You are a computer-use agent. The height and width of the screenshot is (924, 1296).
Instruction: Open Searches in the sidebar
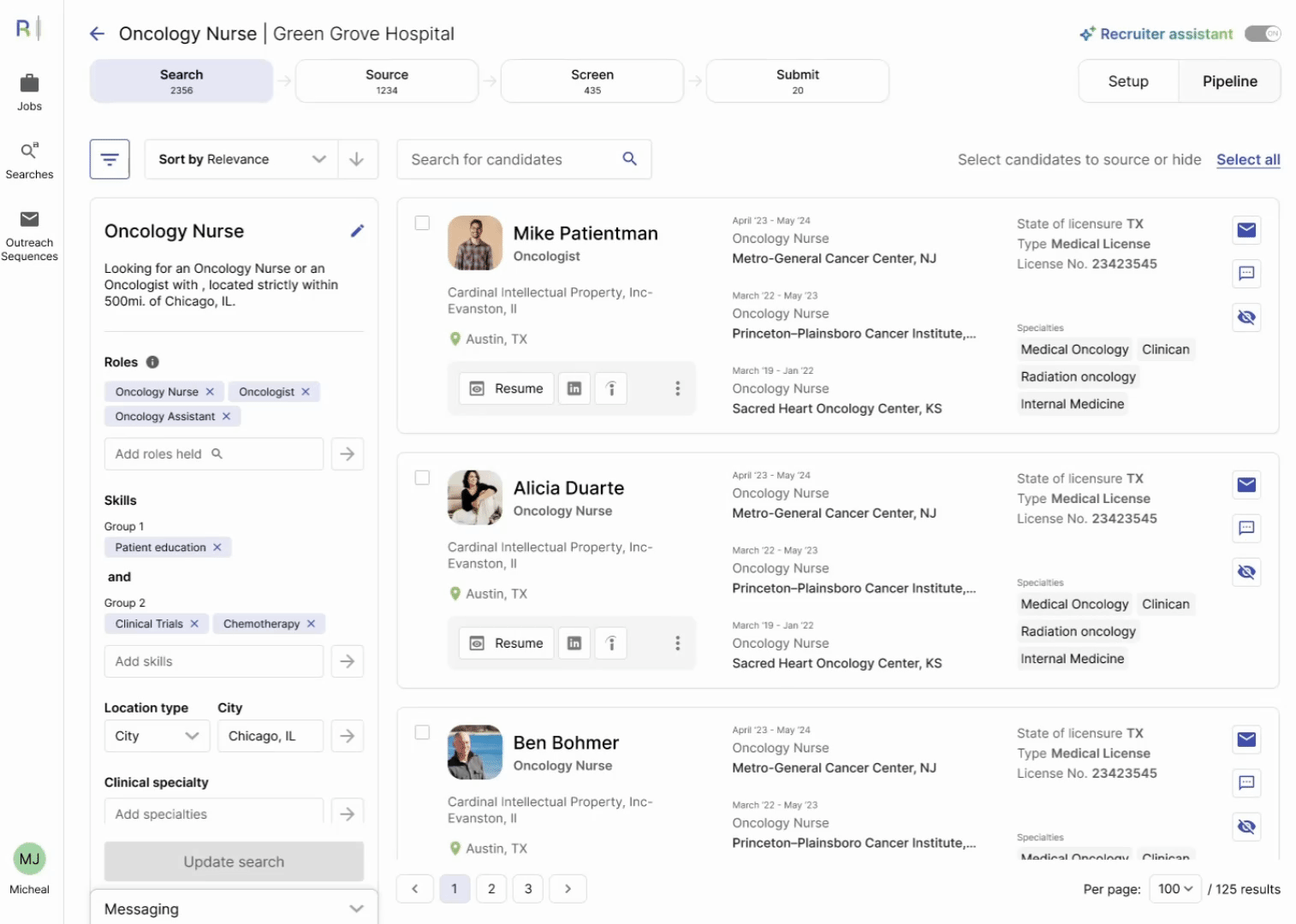pyautogui.click(x=29, y=161)
